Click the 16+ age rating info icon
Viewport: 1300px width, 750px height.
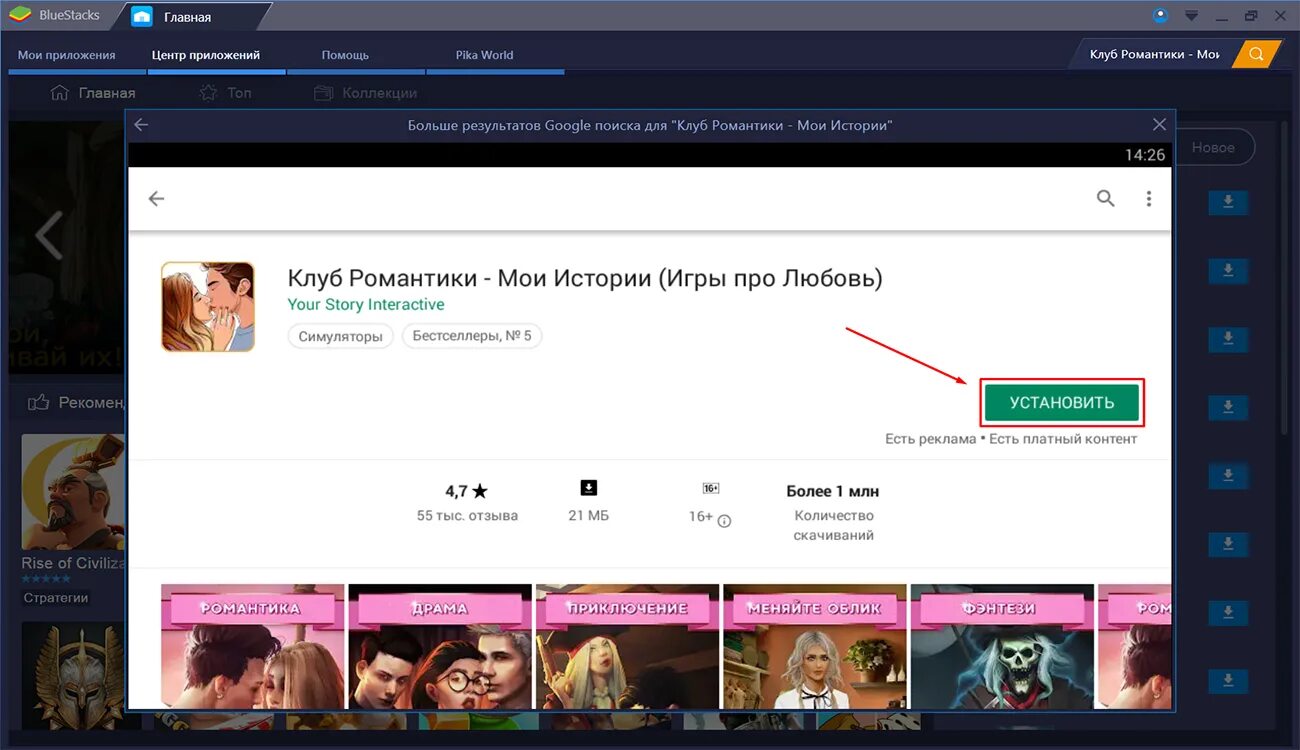click(x=725, y=520)
